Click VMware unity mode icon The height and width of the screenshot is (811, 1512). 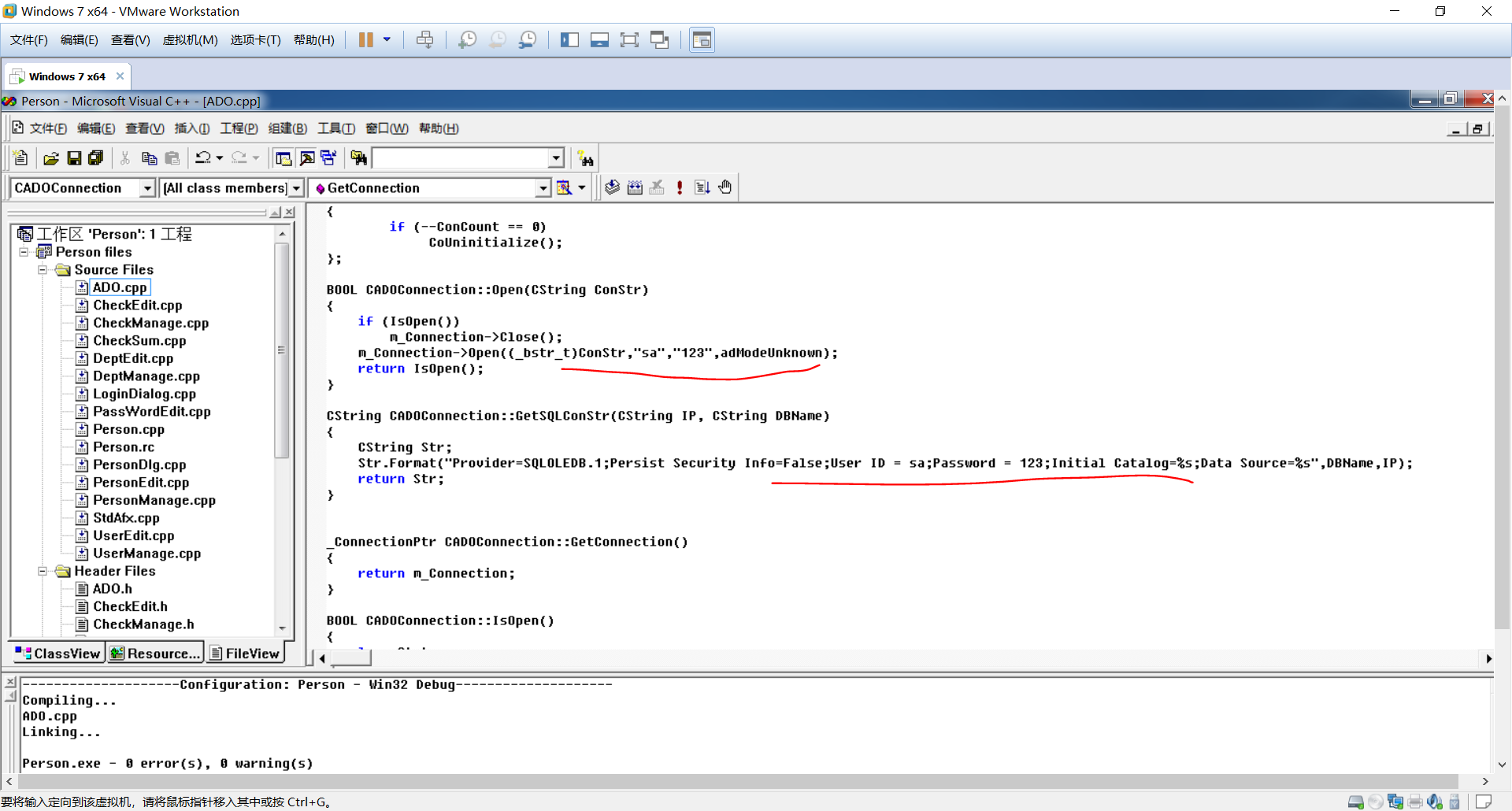click(659, 40)
